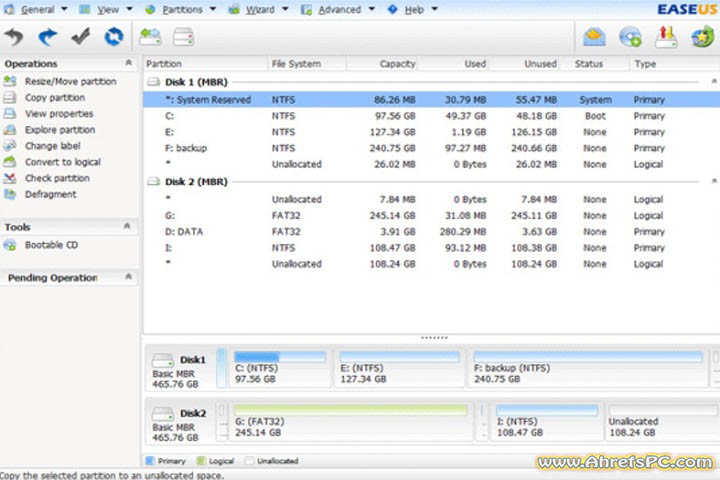The image size is (720, 480).
Task: Click the disk copy toolbar icon
Action: 183,37
